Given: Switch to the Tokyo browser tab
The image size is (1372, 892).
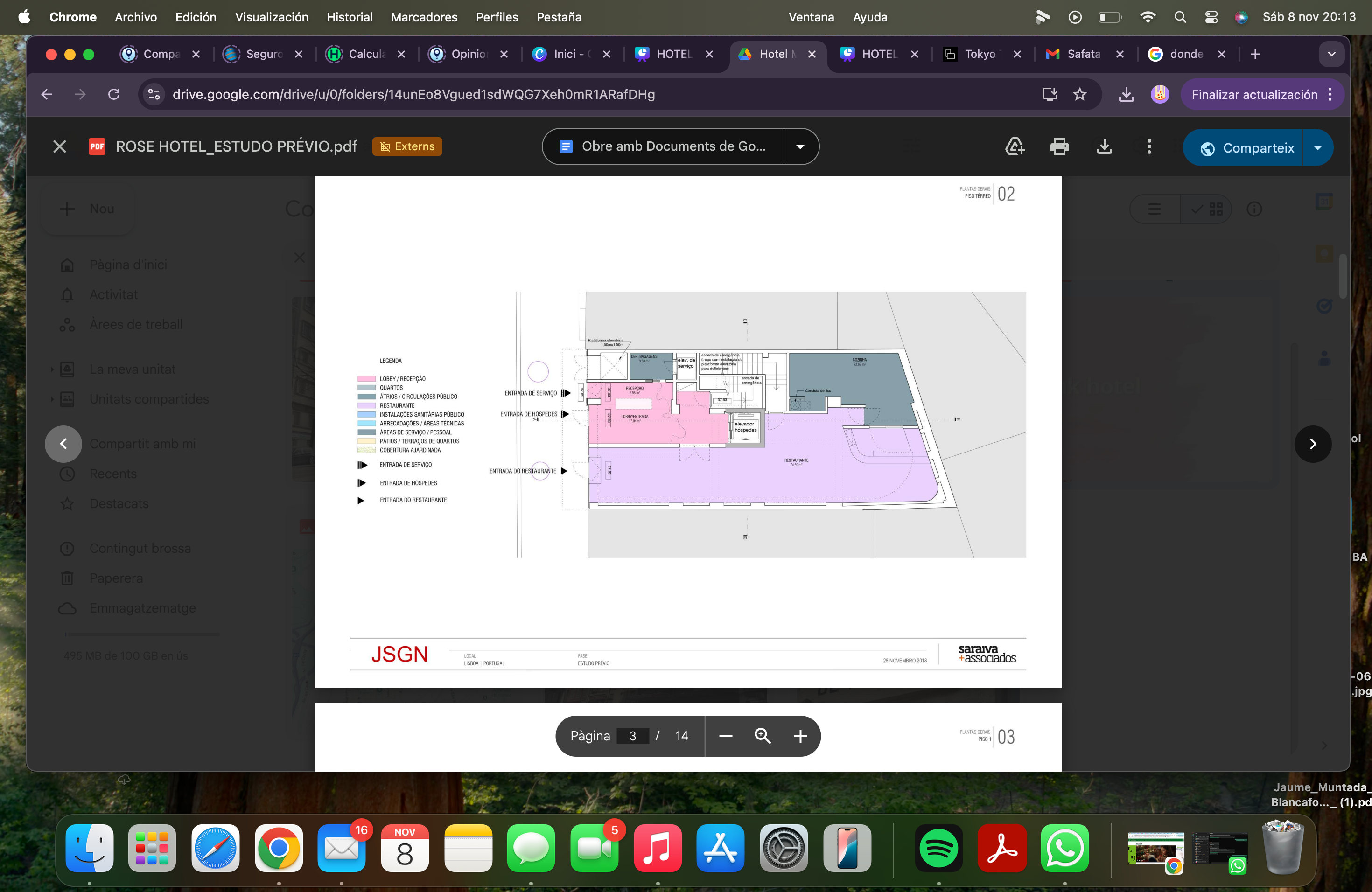Looking at the screenshot, I should click(979, 54).
